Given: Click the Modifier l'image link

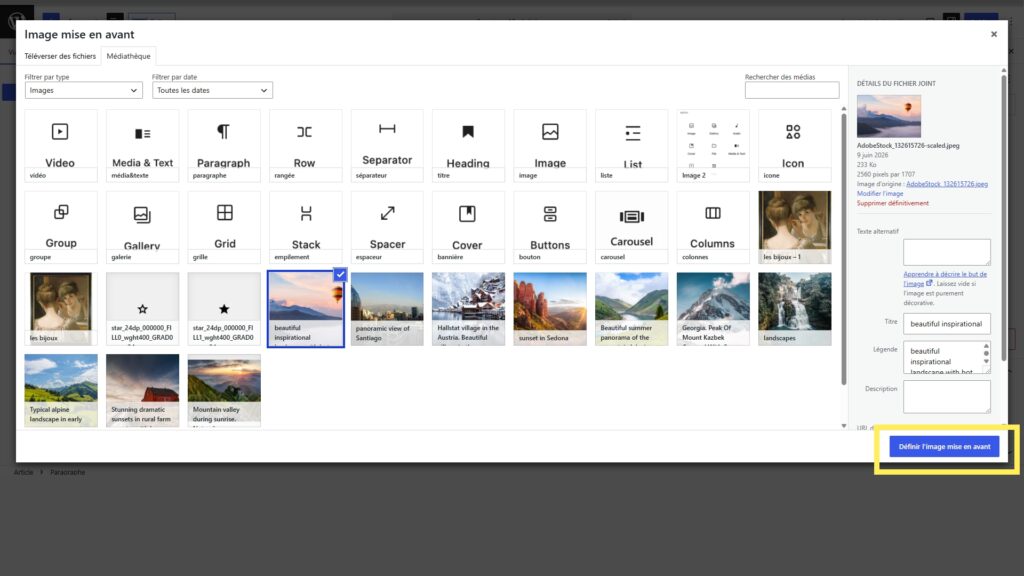Looking at the screenshot, I should click(880, 193).
